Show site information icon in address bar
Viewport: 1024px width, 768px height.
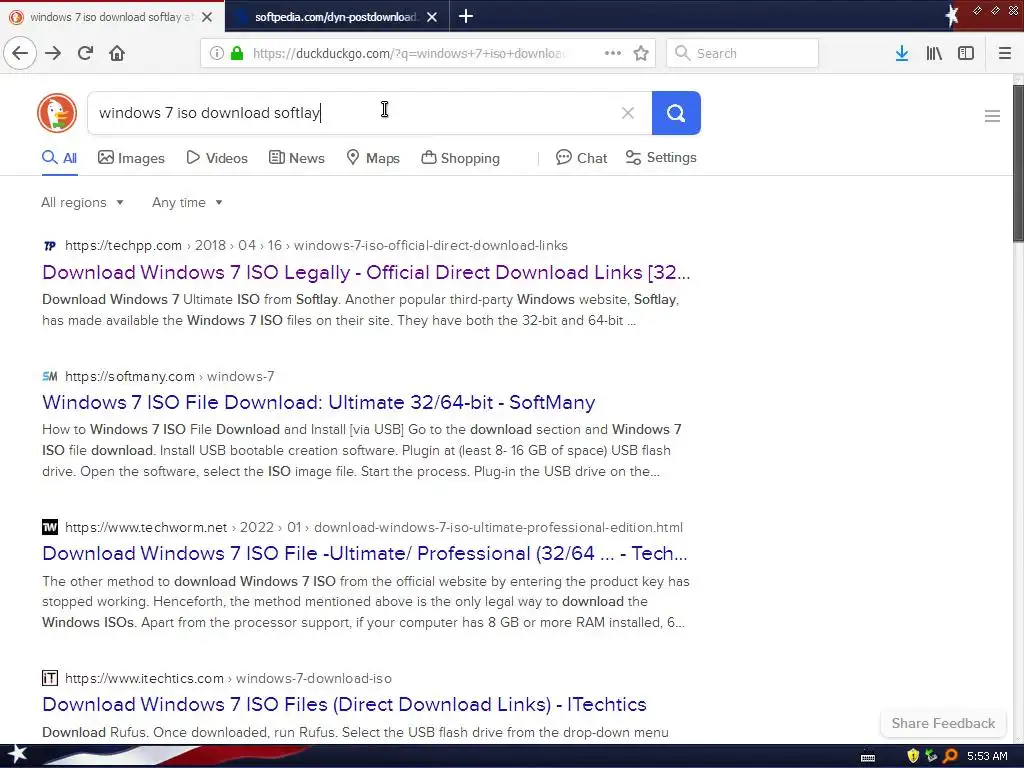coord(216,53)
